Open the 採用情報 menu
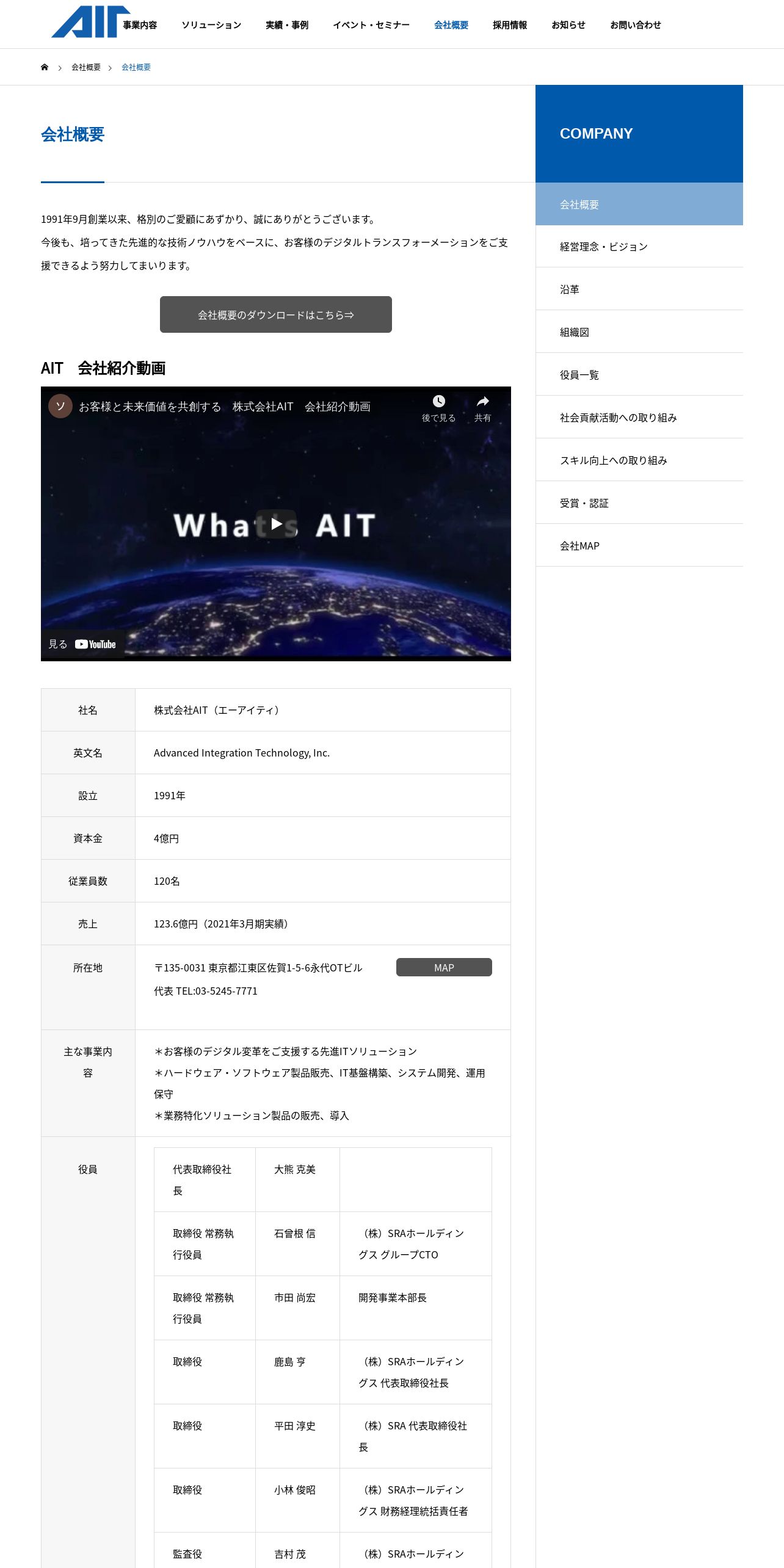Viewport: 784px width, 1568px height. coord(510,25)
